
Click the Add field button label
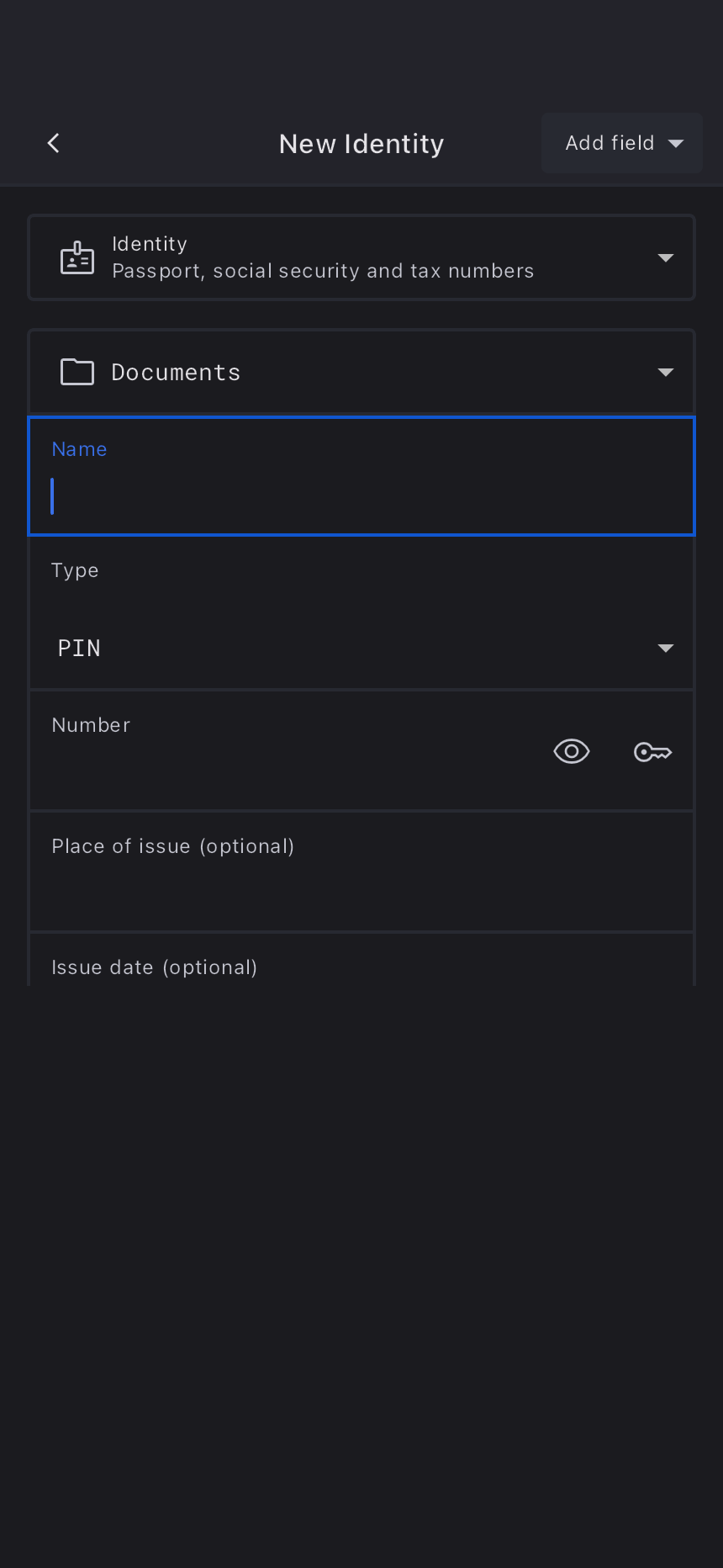(x=610, y=143)
